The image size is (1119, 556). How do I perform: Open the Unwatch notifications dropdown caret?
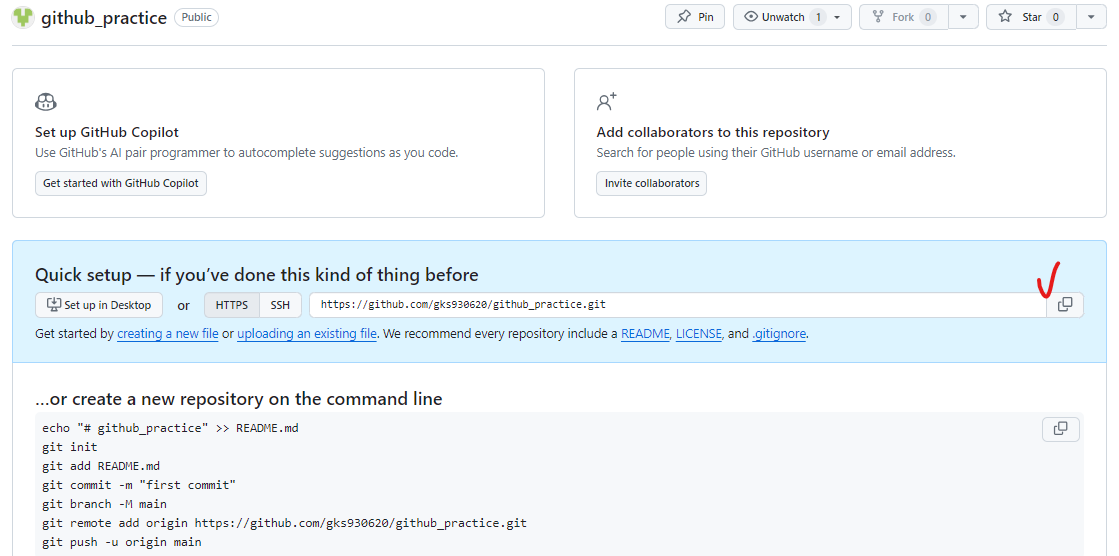tap(838, 16)
